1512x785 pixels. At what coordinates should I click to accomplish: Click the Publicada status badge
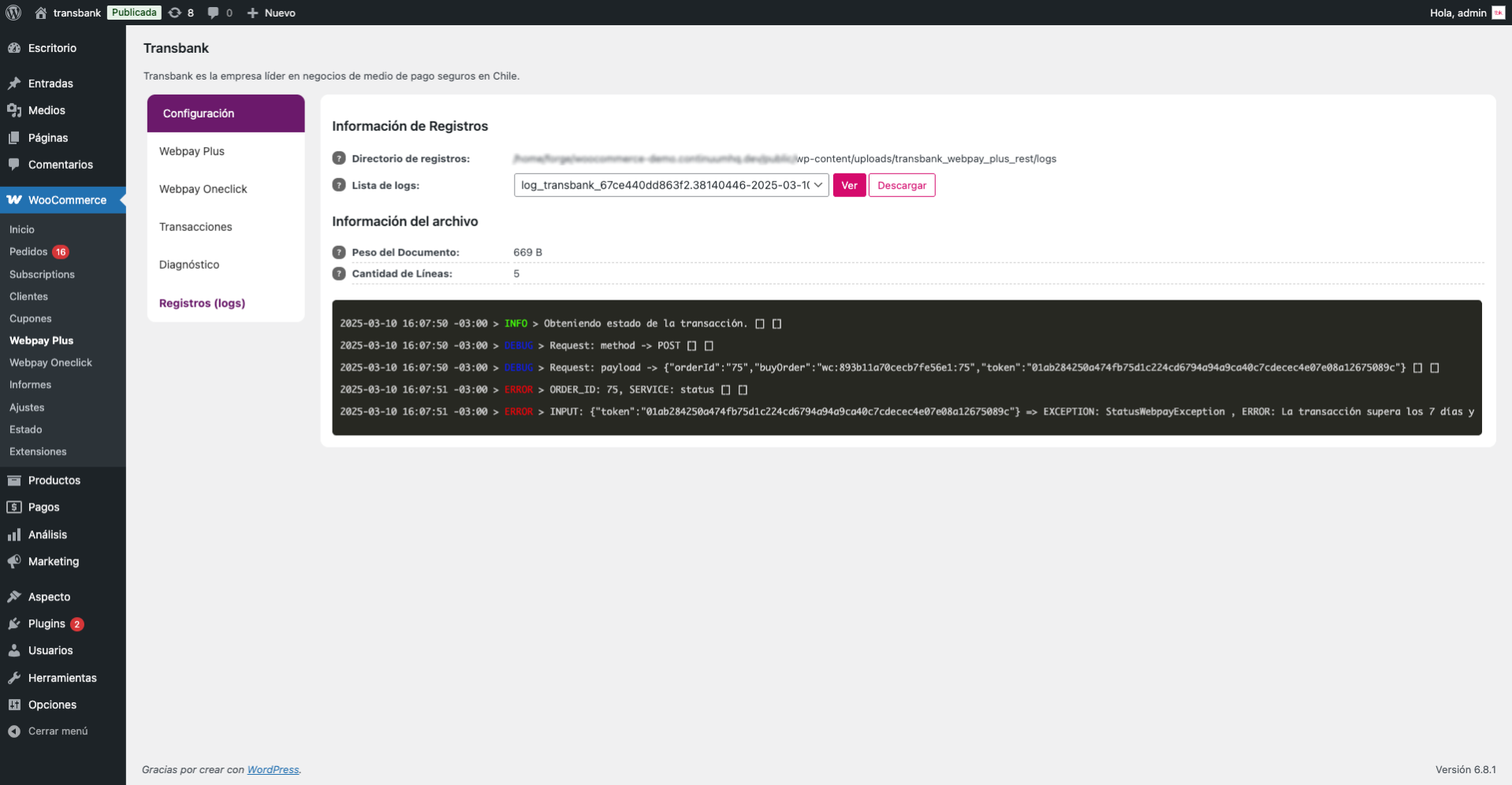[x=134, y=13]
